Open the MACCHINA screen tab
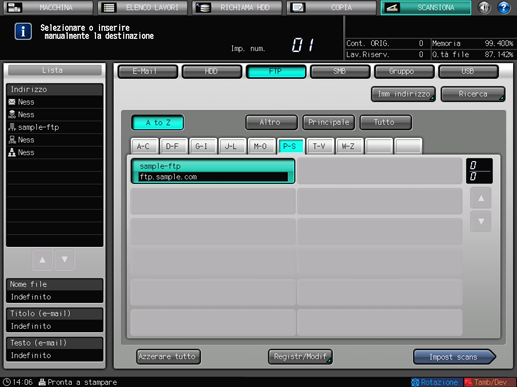This screenshot has width=517, height=387. tap(48, 7)
